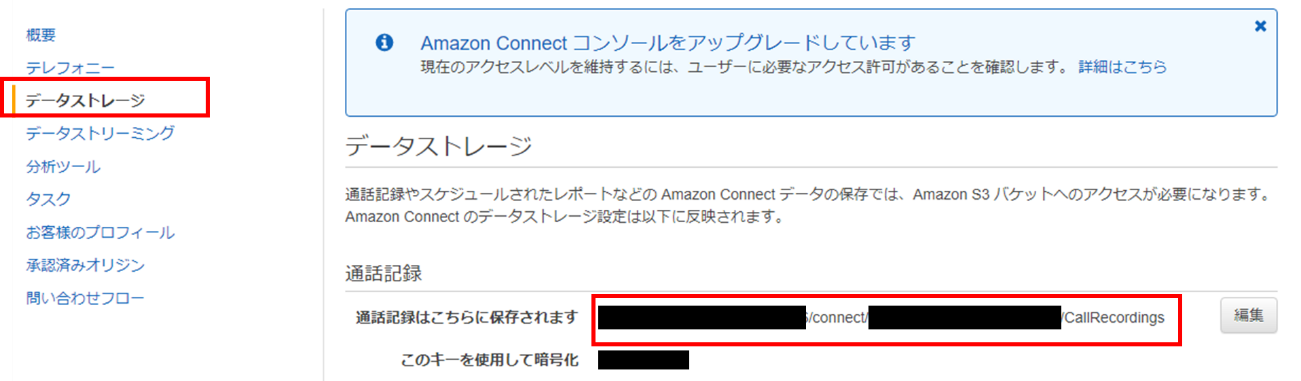The height and width of the screenshot is (381, 1301).
Task: Navigate to 分析ツール
Action: (63, 167)
